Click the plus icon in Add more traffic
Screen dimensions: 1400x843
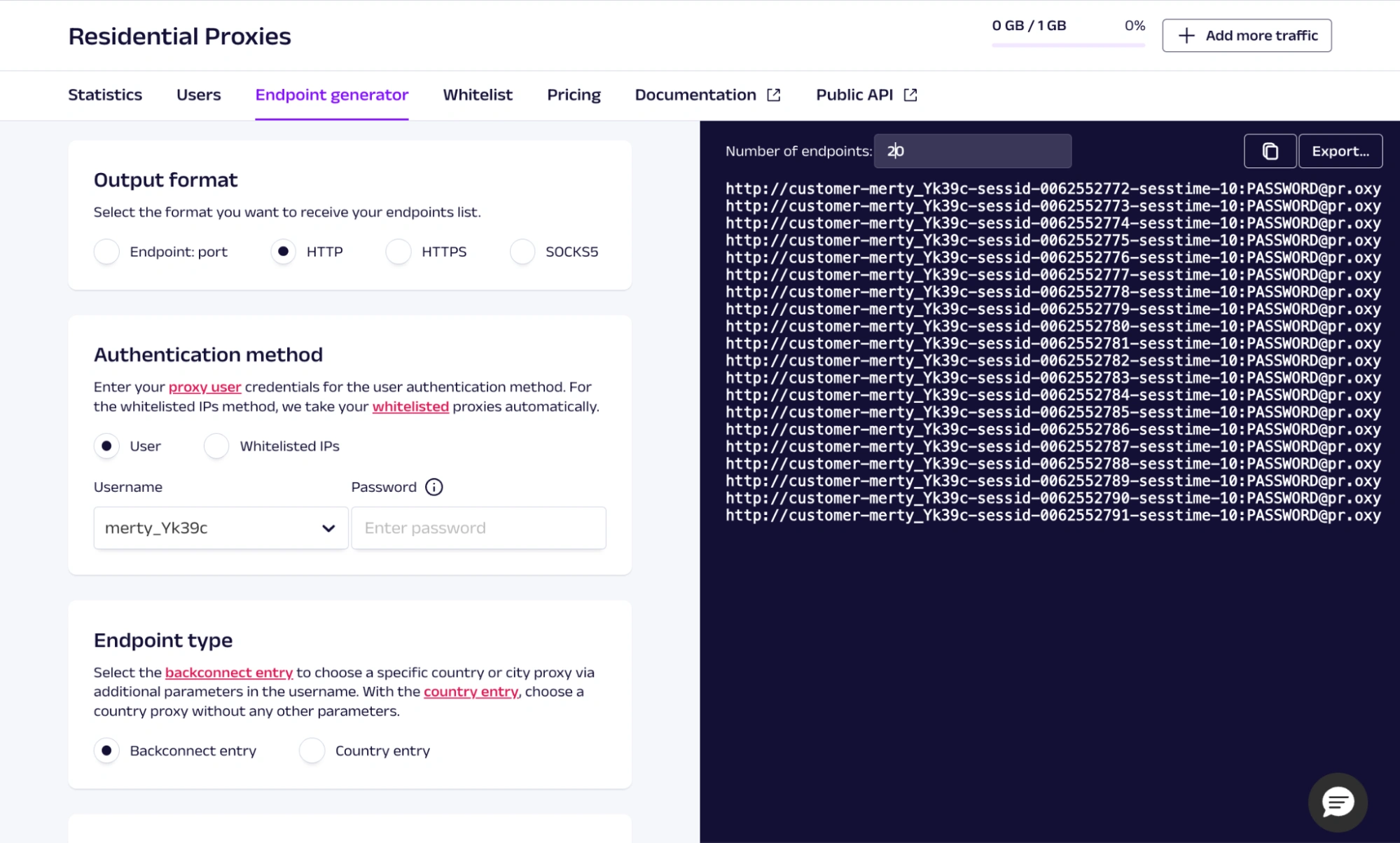[1186, 36]
